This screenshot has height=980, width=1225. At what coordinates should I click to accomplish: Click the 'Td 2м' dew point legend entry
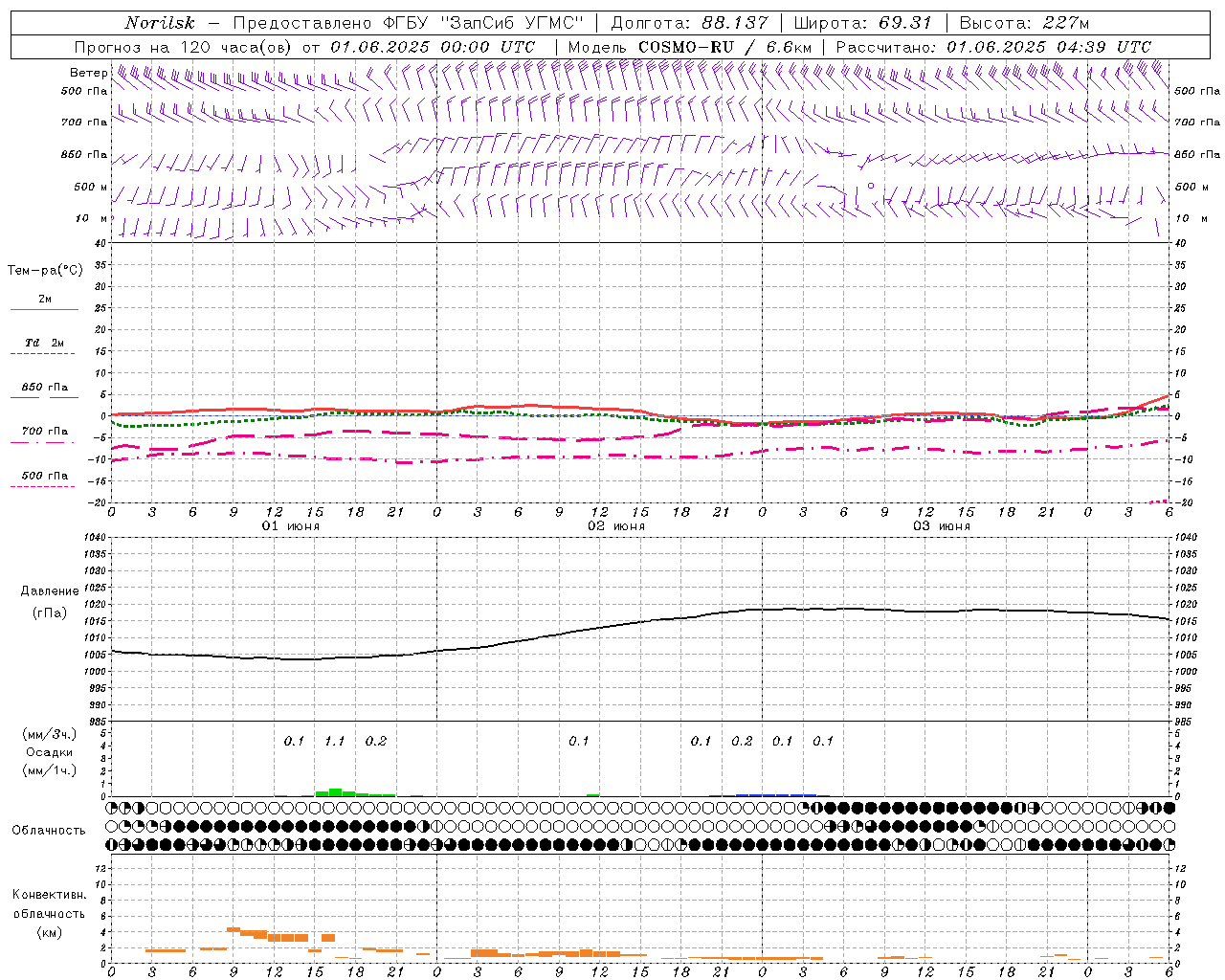click(x=45, y=343)
